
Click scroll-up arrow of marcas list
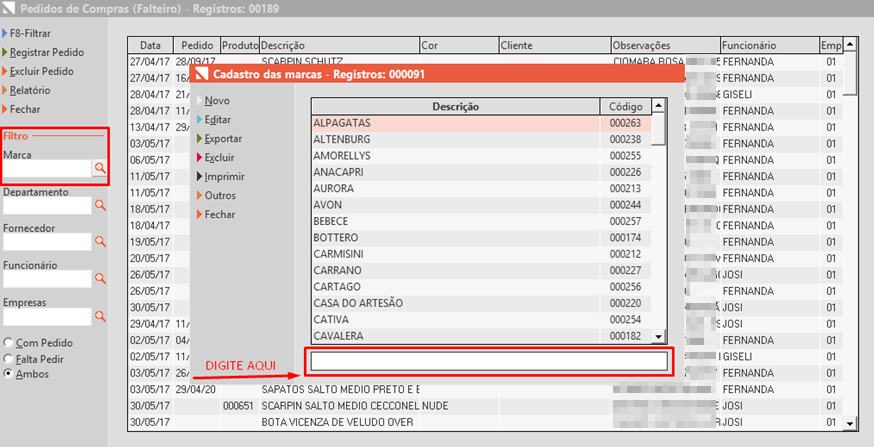(659, 106)
